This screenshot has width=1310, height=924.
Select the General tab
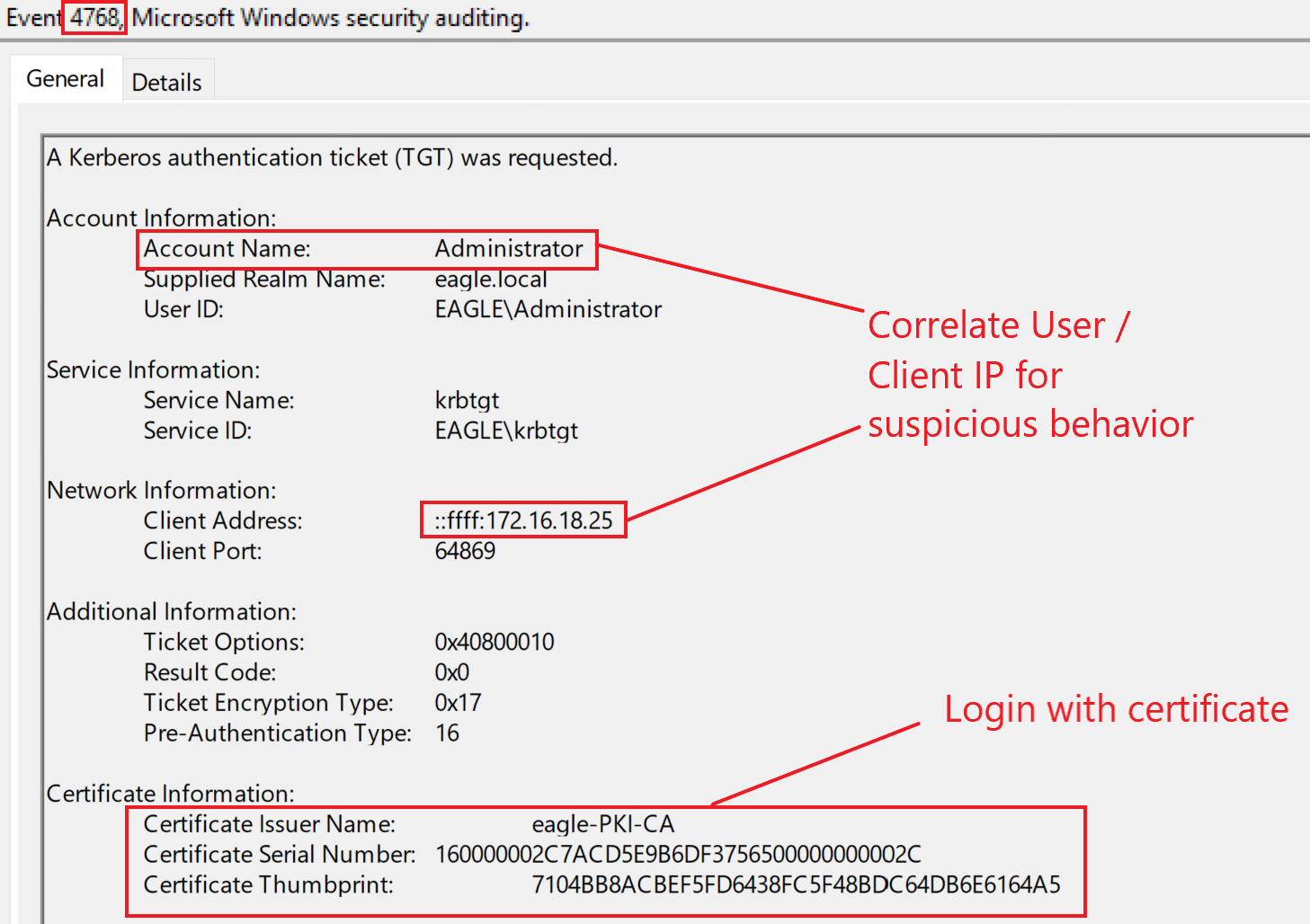point(65,79)
